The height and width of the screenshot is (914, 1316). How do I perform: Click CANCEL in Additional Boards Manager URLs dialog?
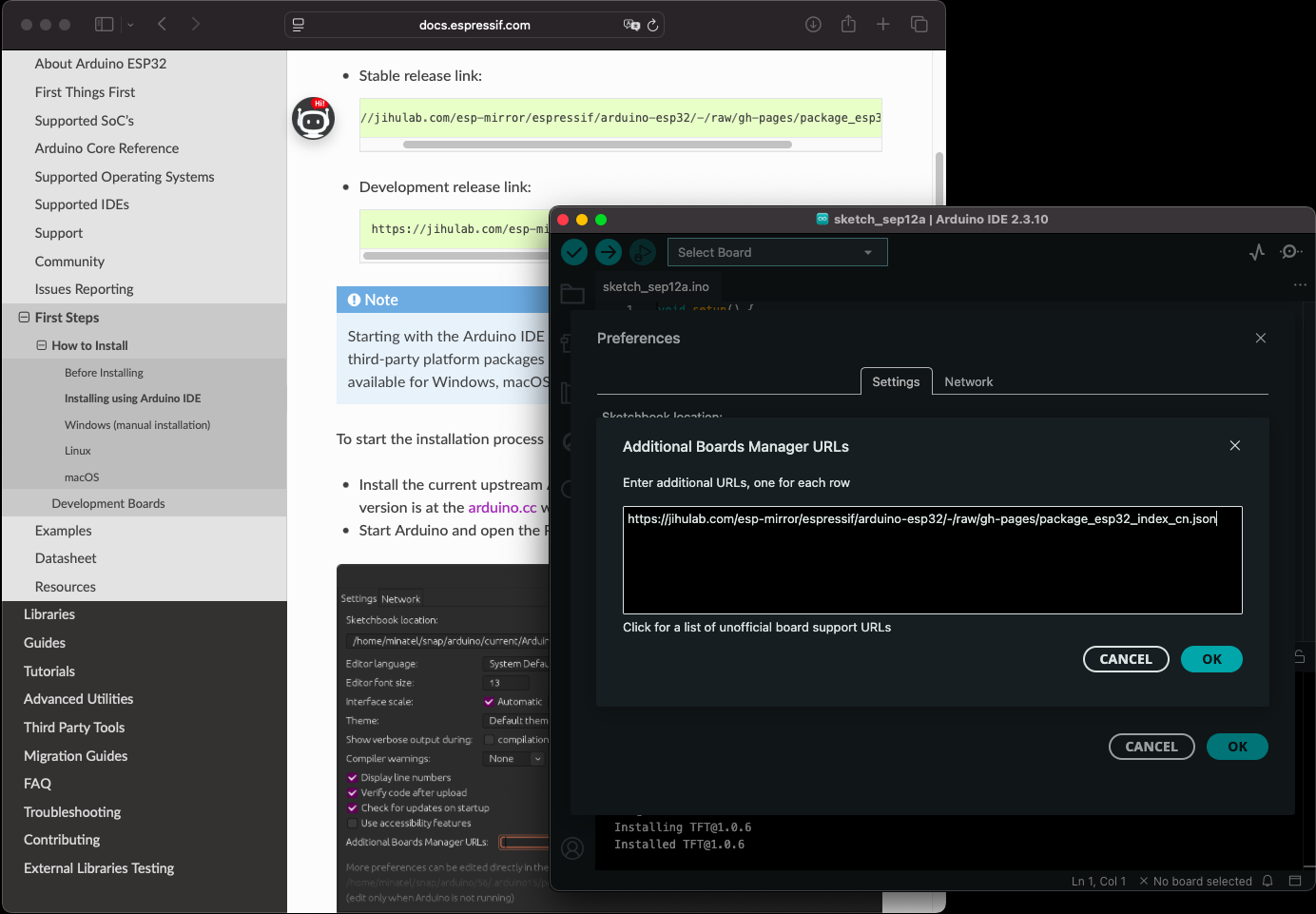pos(1126,659)
